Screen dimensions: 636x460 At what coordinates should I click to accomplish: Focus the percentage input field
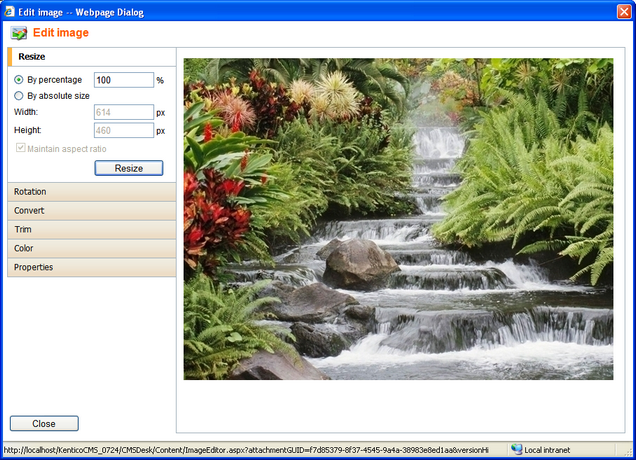123,80
